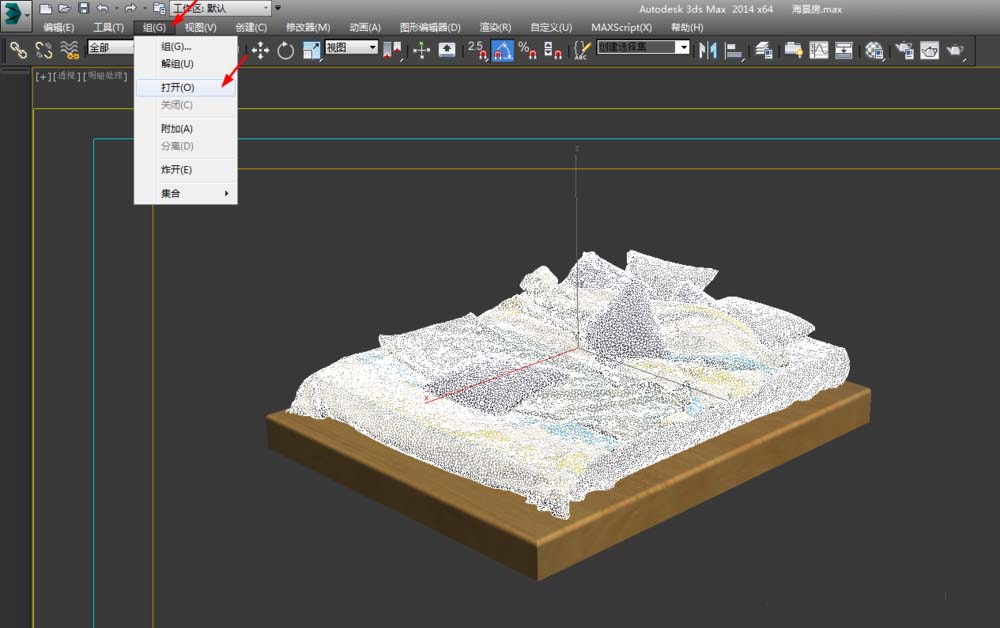The height and width of the screenshot is (628, 1000).
Task: Select the Rotate tool
Action: (286, 49)
